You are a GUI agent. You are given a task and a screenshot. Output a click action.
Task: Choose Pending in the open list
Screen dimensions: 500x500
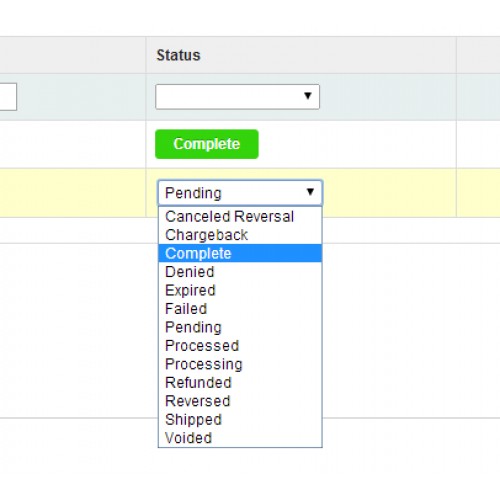pos(240,327)
